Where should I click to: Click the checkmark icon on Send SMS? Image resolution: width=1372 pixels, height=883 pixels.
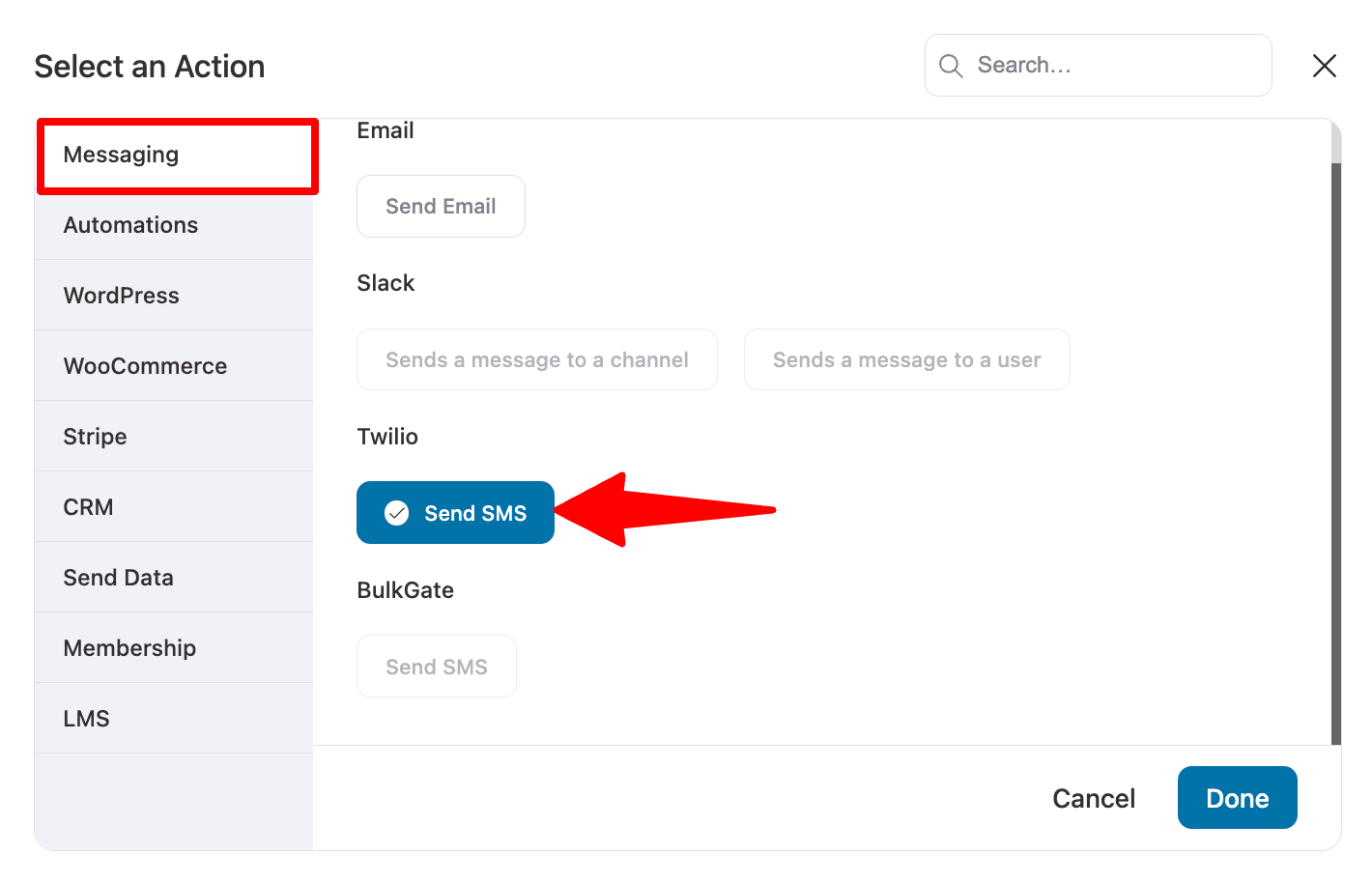397,513
